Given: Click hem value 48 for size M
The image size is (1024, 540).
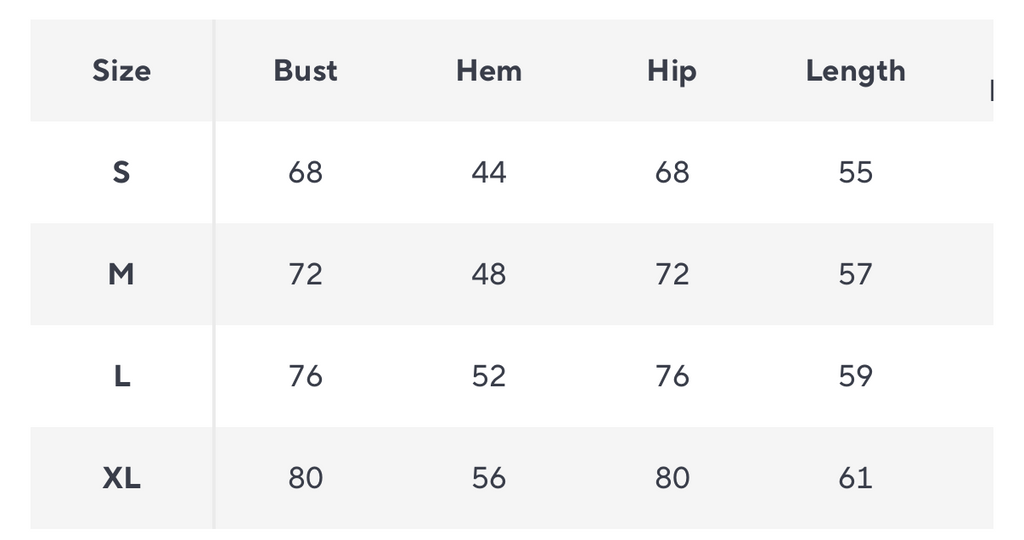Looking at the screenshot, I should click(488, 274).
